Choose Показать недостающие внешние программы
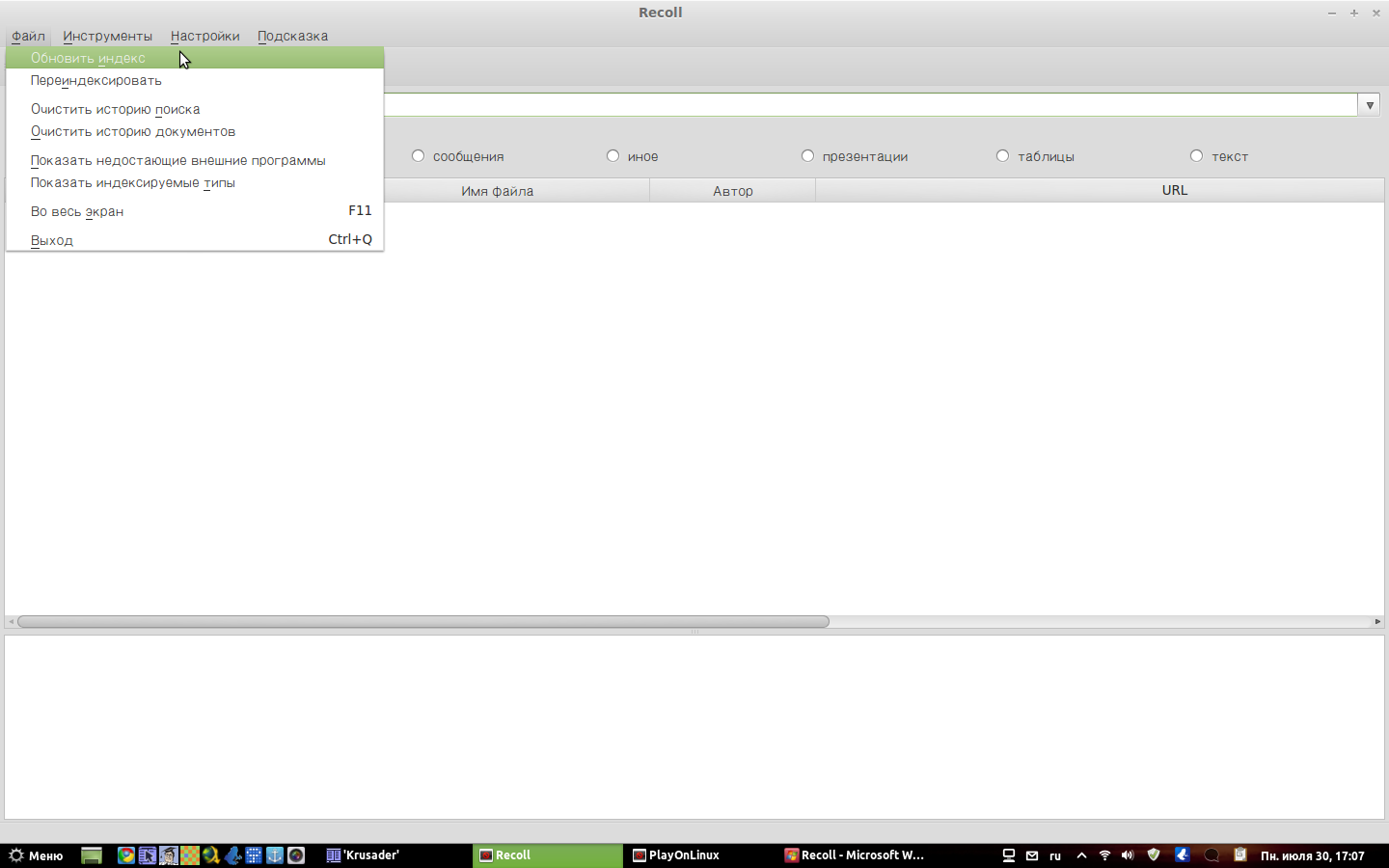 tap(195, 160)
